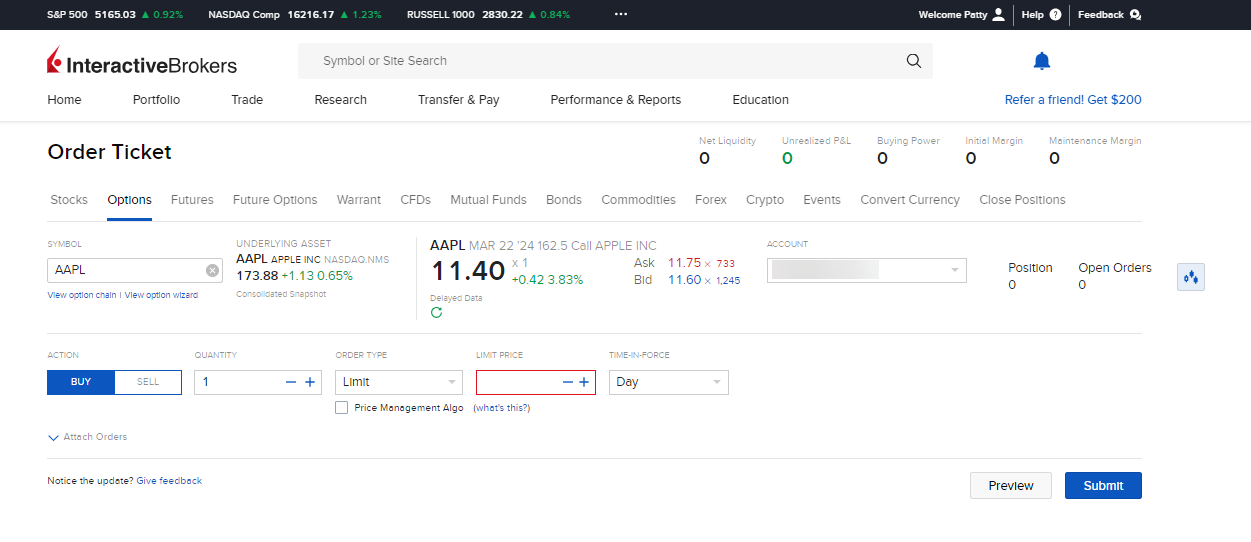Click the Welcome Patty text
Image resolution: width=1251 pixels, height=542 pixels.
(952, 15)
